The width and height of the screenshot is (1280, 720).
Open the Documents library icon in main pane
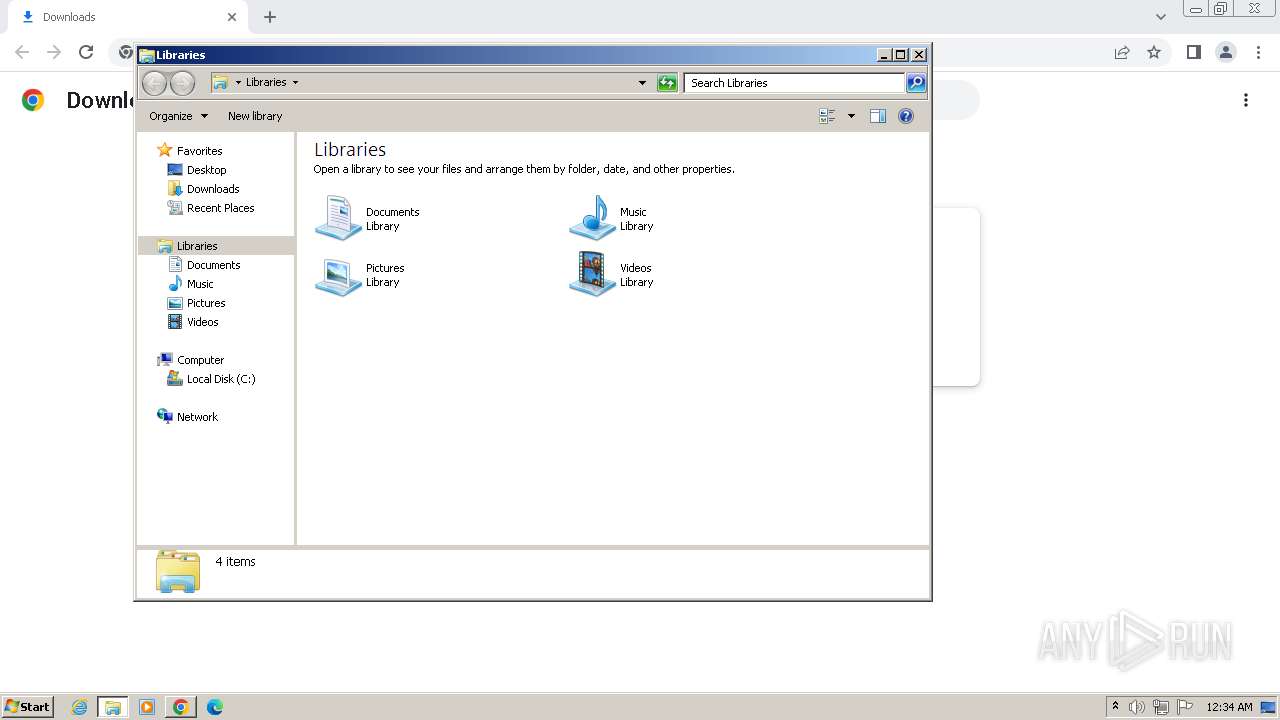338,218
